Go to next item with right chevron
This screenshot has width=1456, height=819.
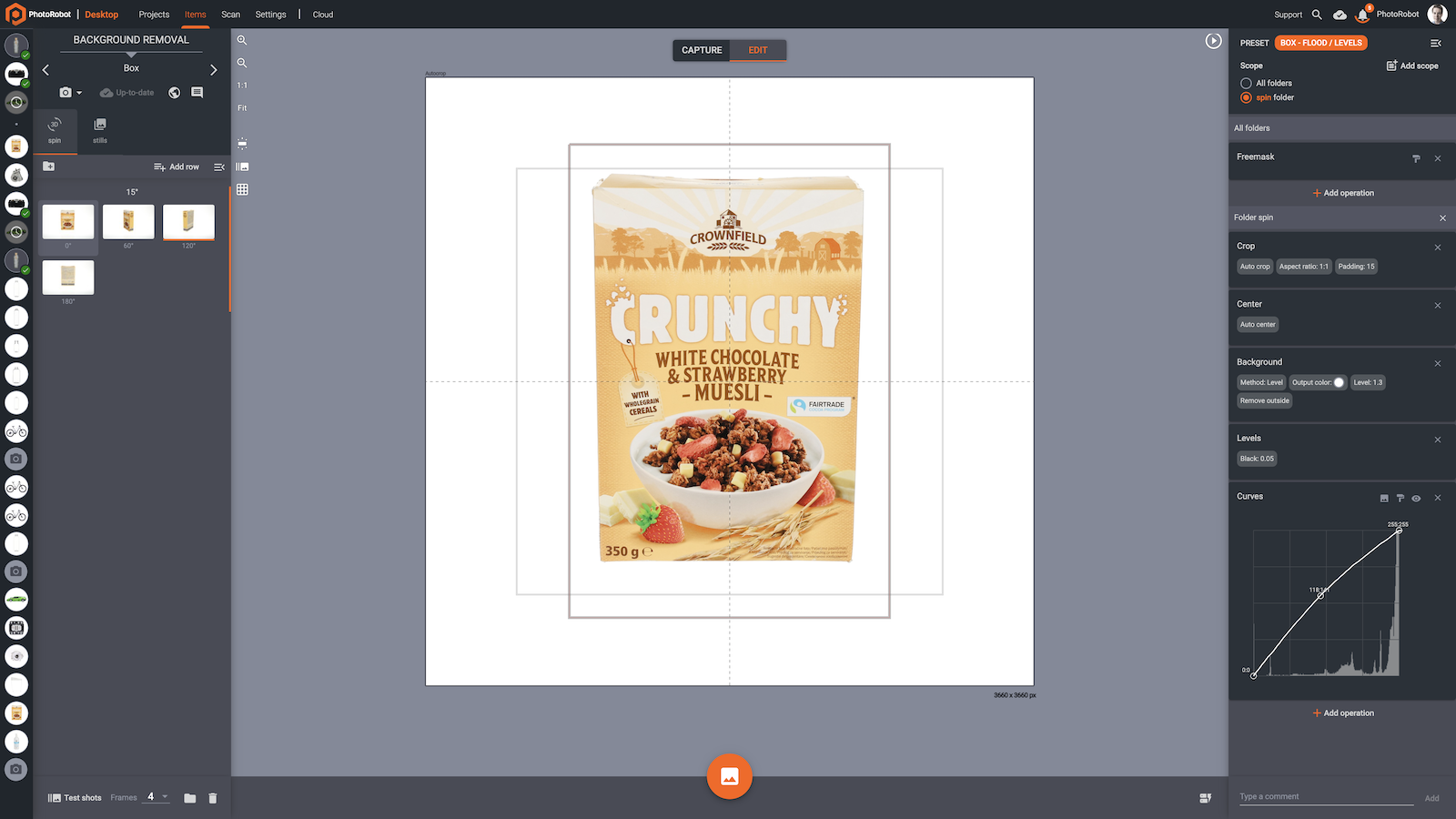(214, 69)
